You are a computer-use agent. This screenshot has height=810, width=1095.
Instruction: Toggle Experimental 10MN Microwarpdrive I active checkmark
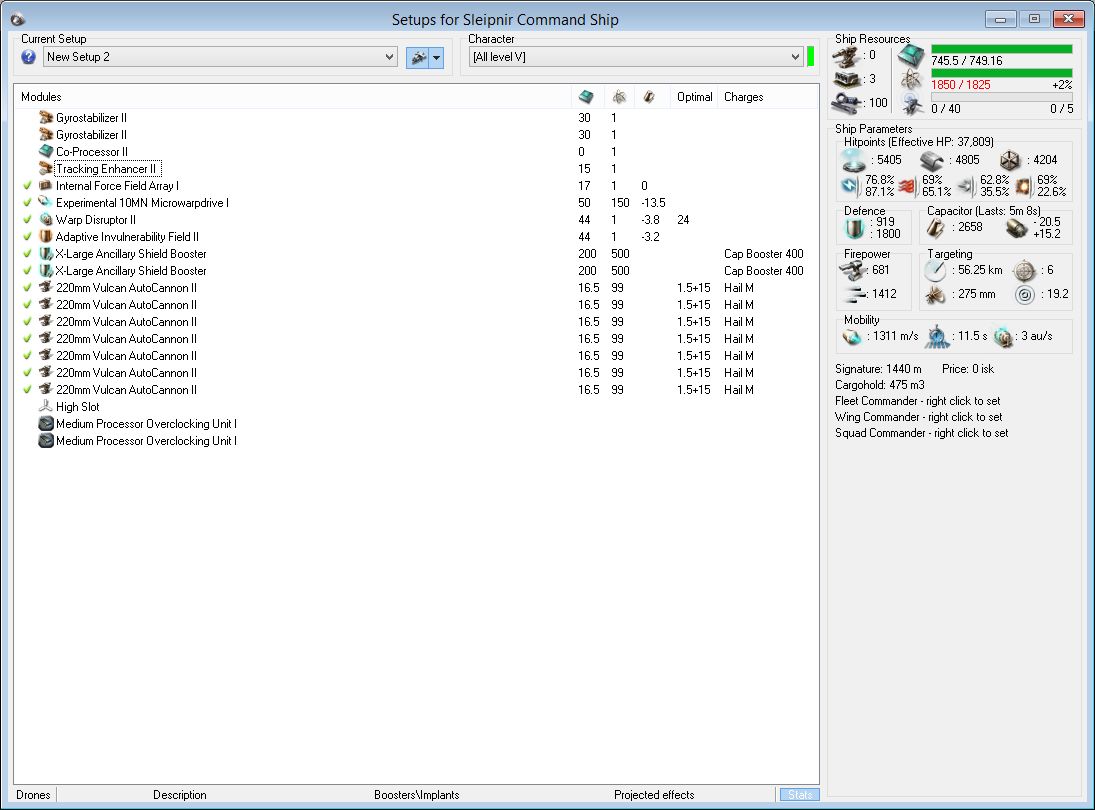[x=27, y=202]
